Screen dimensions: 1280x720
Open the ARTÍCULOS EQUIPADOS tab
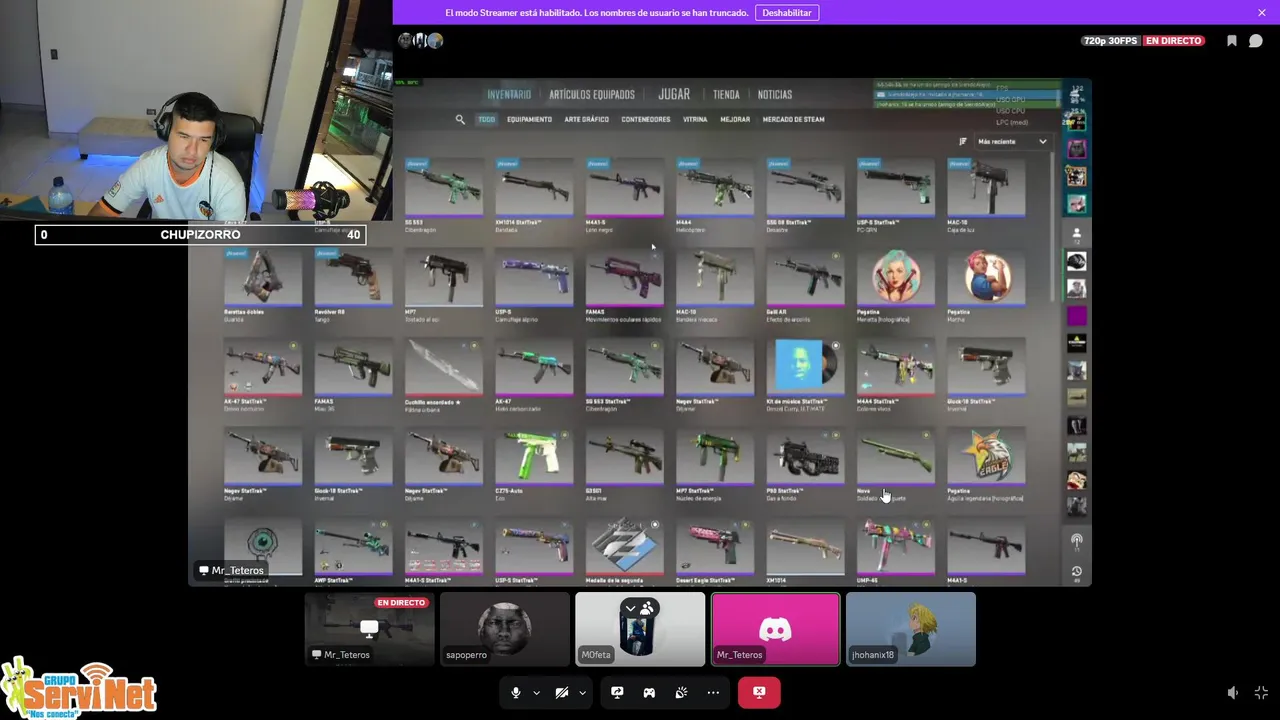592,95
